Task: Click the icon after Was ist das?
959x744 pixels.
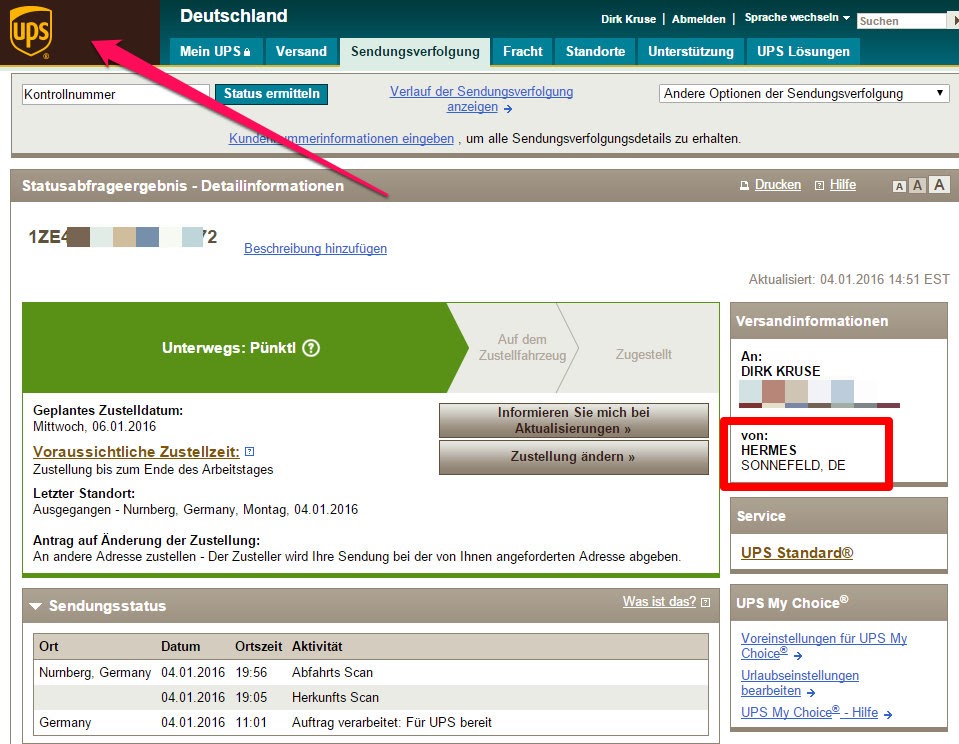Action: [705, 603]
